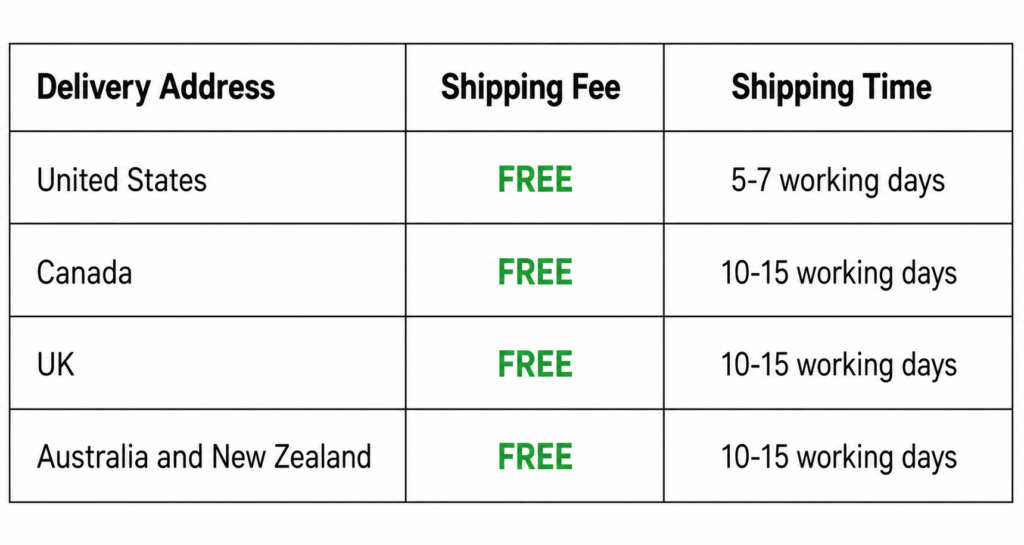The image size is (1024, 545).
Task: Click Australia's 10-15 working days cell
Action: coord(839,458)
